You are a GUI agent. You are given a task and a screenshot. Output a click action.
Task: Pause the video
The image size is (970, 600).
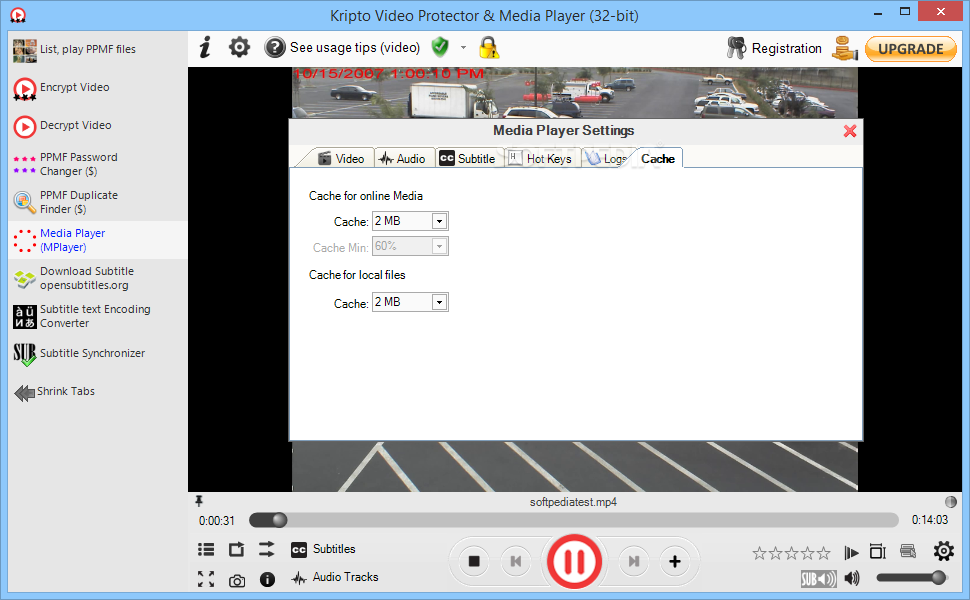[x=574, y=562]
